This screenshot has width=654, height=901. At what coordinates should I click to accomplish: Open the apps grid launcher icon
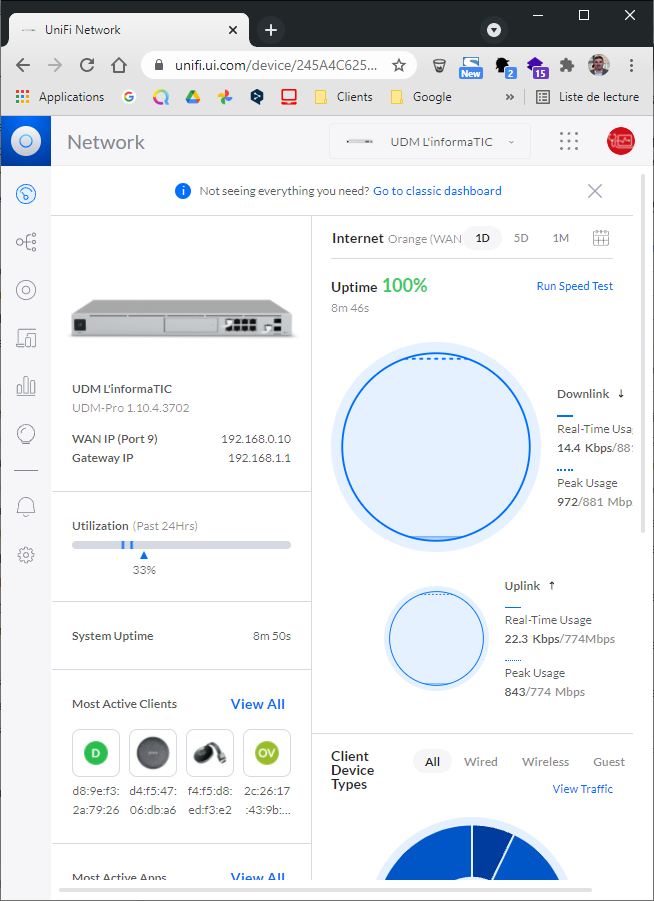coord(569,142)
